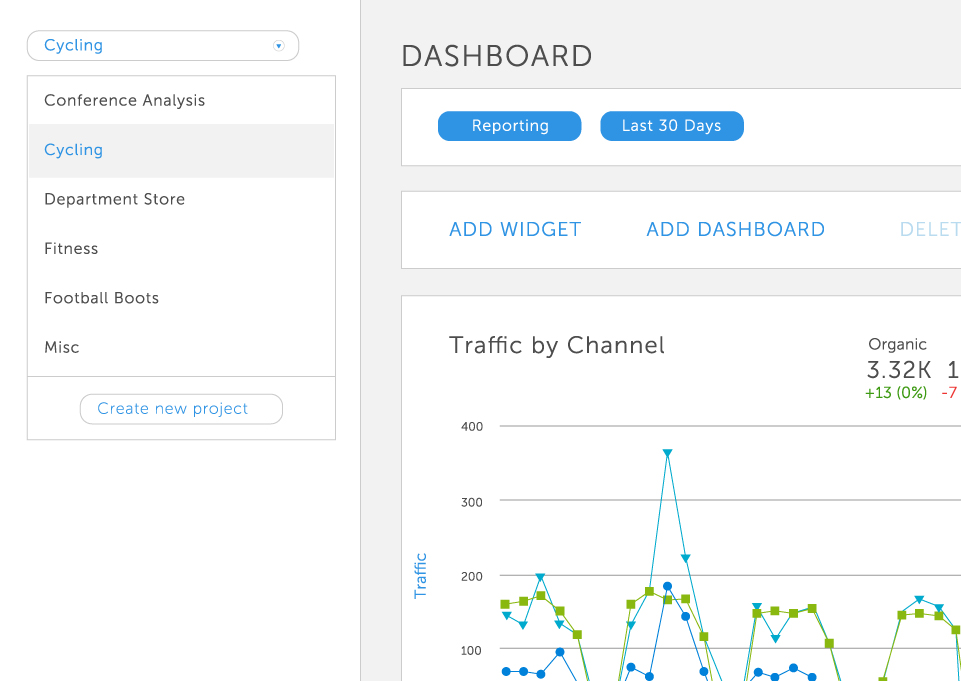This screenshot has height=681, width=961.
Task: Click the 300 y-axis tick label
Action: click(x=472, y=503)
